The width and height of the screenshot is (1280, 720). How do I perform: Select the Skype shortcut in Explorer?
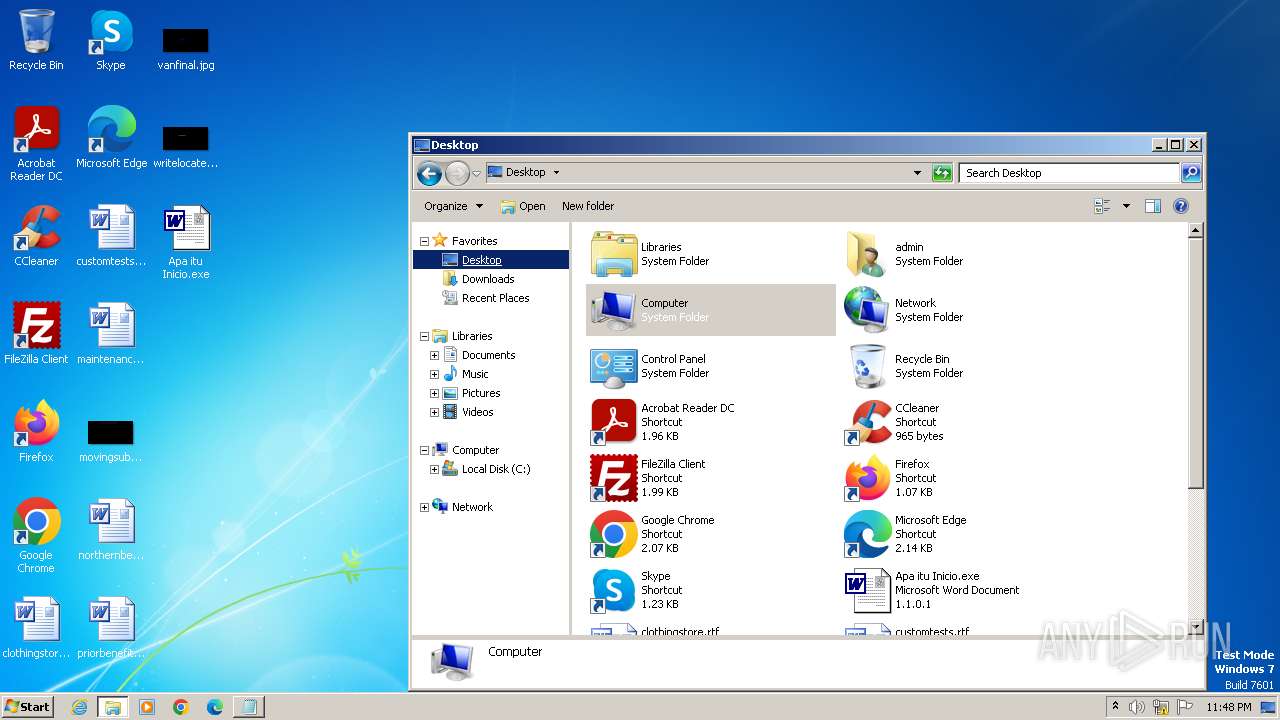coord(614,590)
